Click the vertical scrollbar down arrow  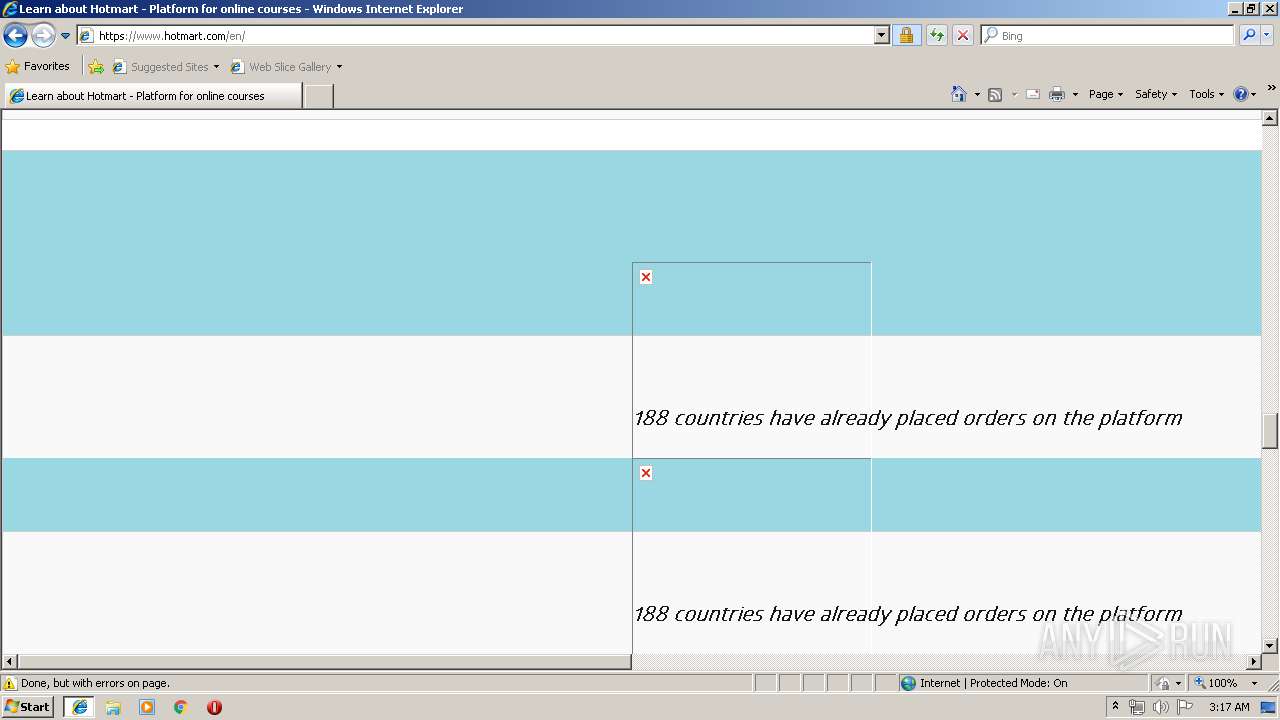coord(1270,646)
